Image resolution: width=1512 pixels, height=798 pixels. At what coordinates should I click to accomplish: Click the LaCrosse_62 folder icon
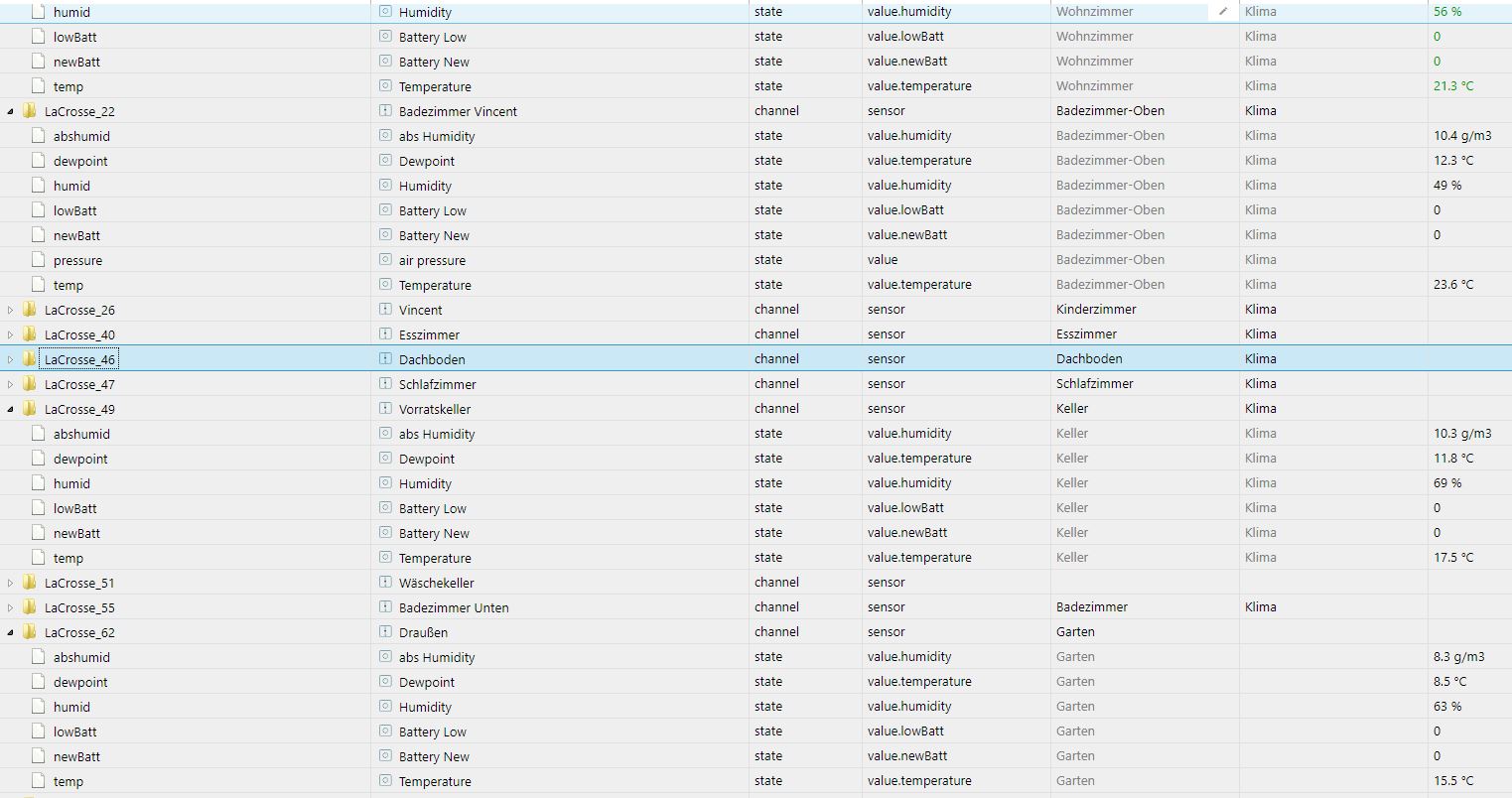tap(29, 631)
